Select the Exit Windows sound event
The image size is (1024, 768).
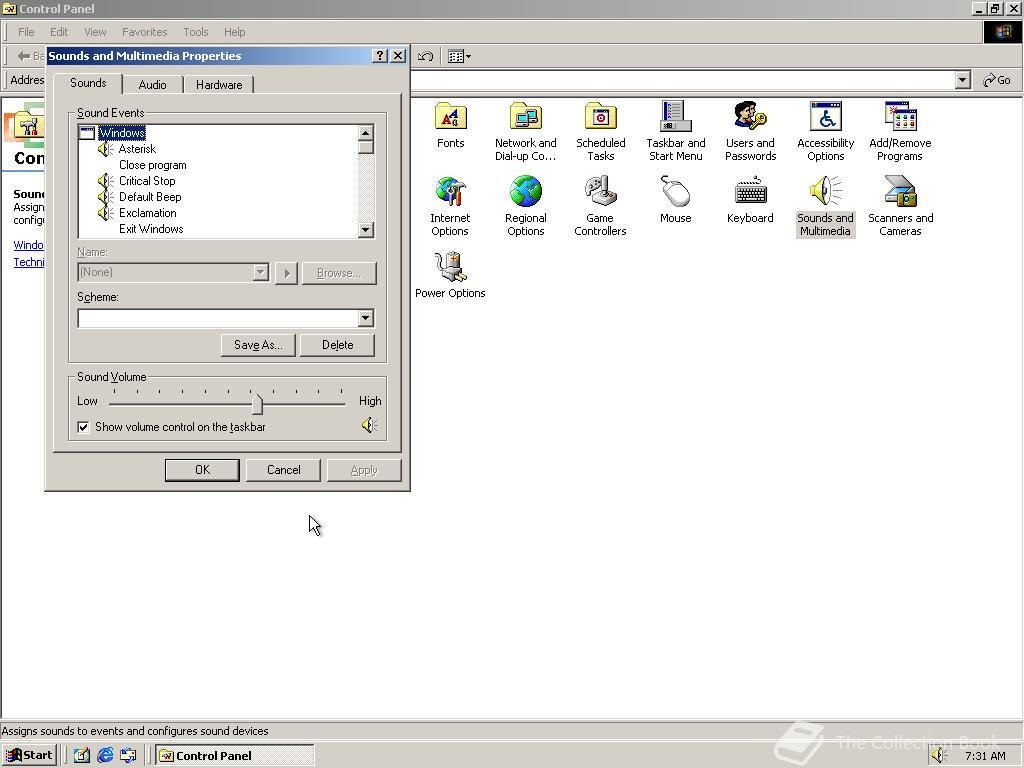(x=151, y=229)
